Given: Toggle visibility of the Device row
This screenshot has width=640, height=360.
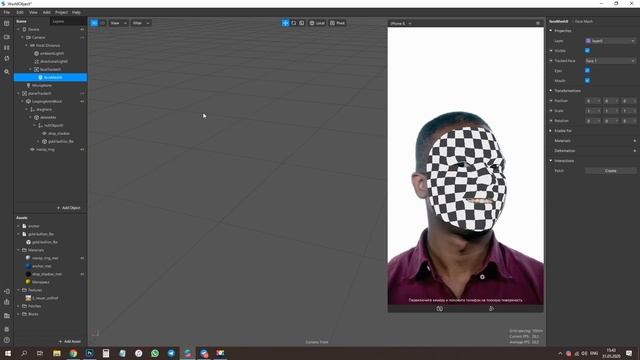Looking at the screenshot, I should coord(82,29).
